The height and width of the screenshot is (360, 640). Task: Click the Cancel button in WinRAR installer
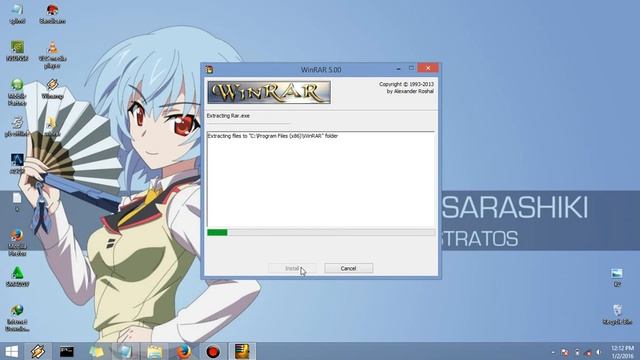point(349,268)
